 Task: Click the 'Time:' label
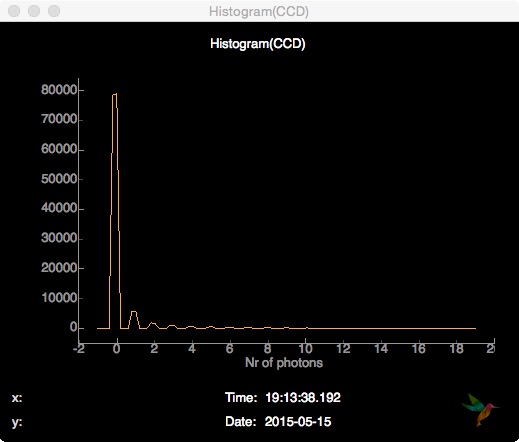(x=241, y=397)
